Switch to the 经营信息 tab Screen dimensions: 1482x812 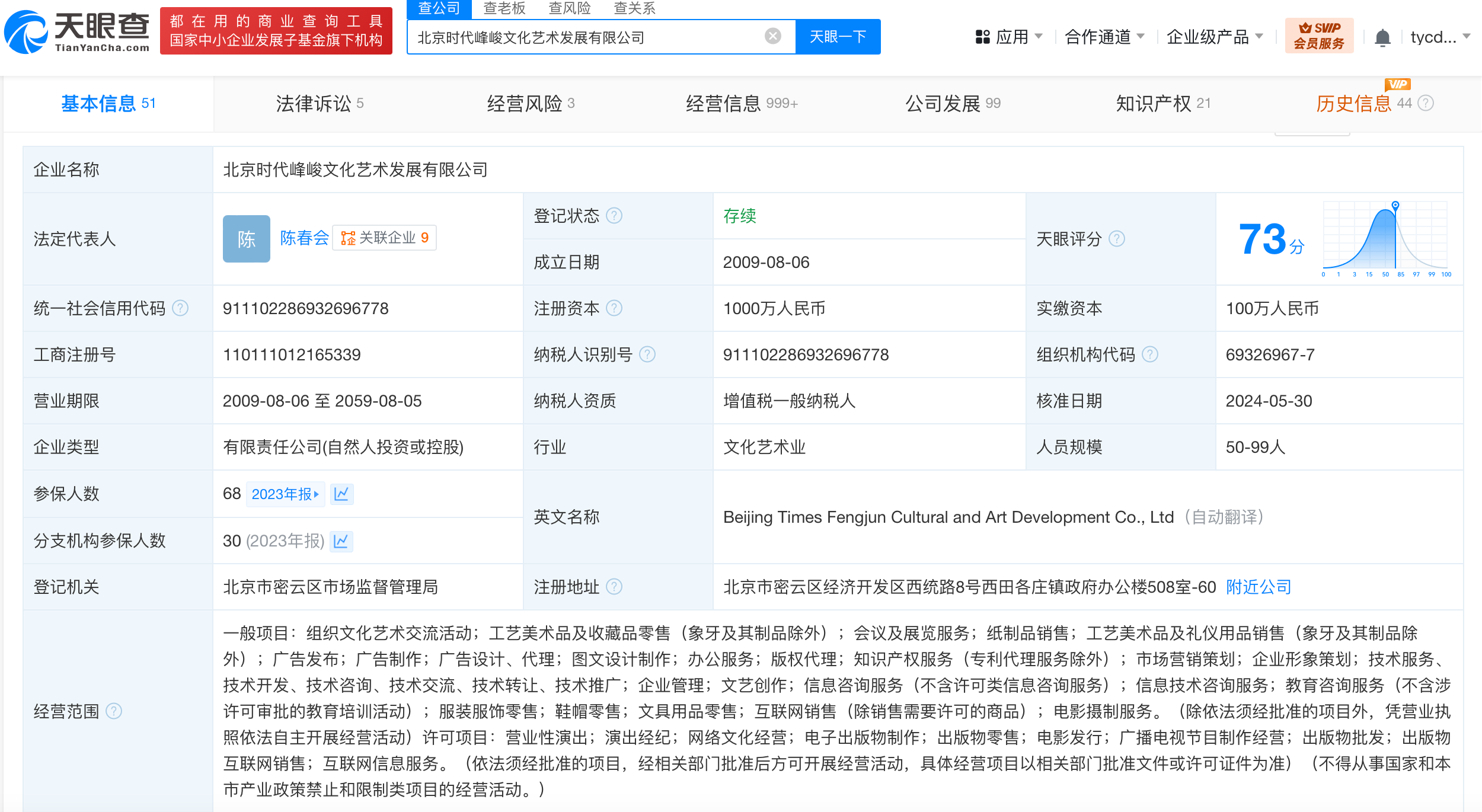(742, 104)
